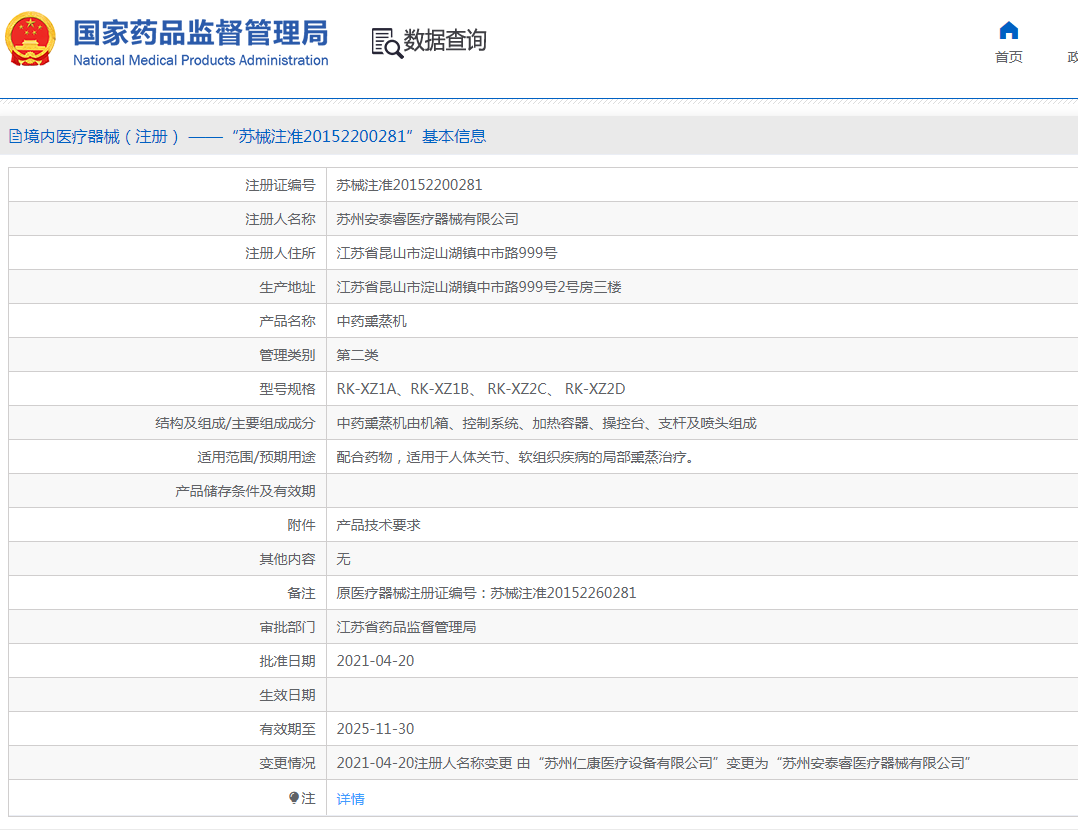1078x830 pixels.
Task: Click the 生产地址 label
Action: 287,287
